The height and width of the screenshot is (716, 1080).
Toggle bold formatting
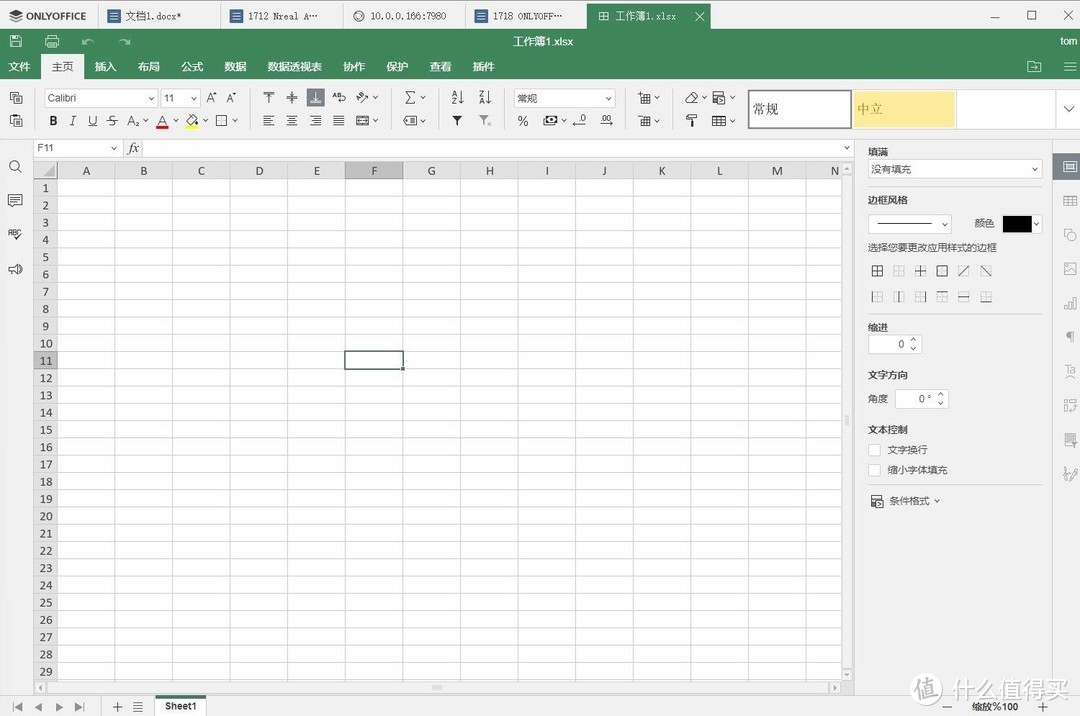[x=53, y=120]
